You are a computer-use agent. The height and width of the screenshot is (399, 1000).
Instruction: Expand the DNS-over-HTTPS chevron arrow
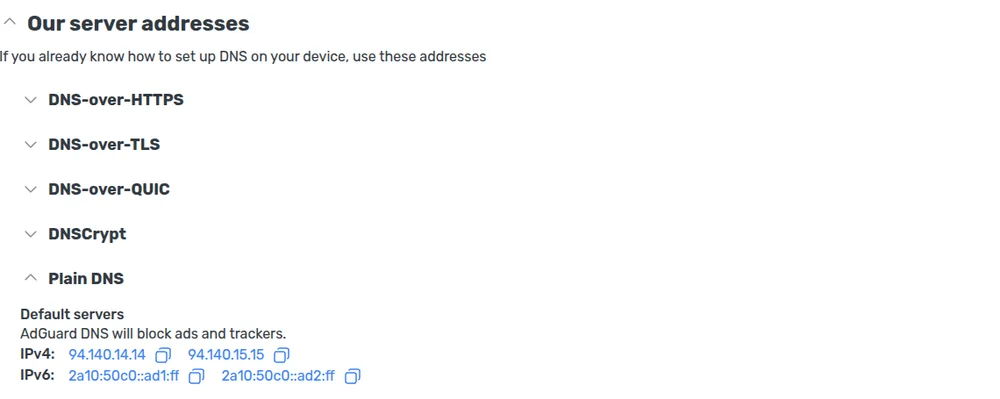click(x=31, y=100)
